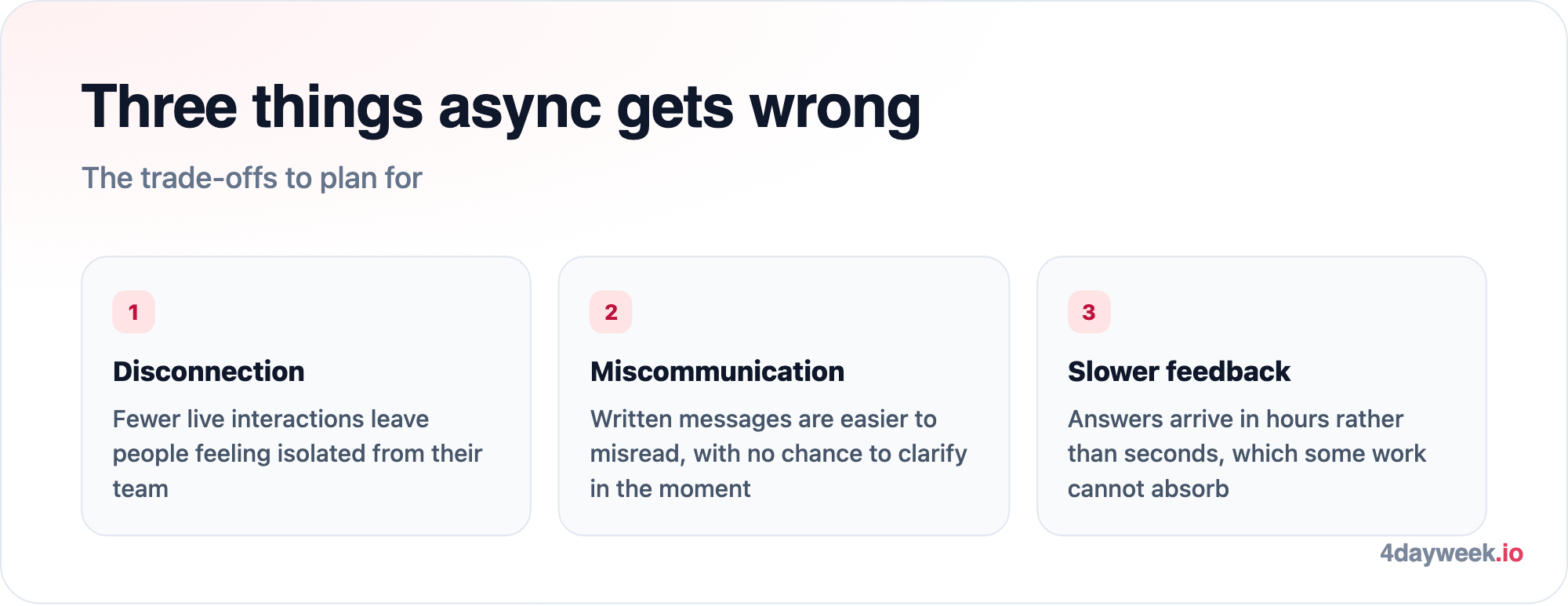Click the word 'team' in first card
1568x606 pixels.
coord(140,488)
